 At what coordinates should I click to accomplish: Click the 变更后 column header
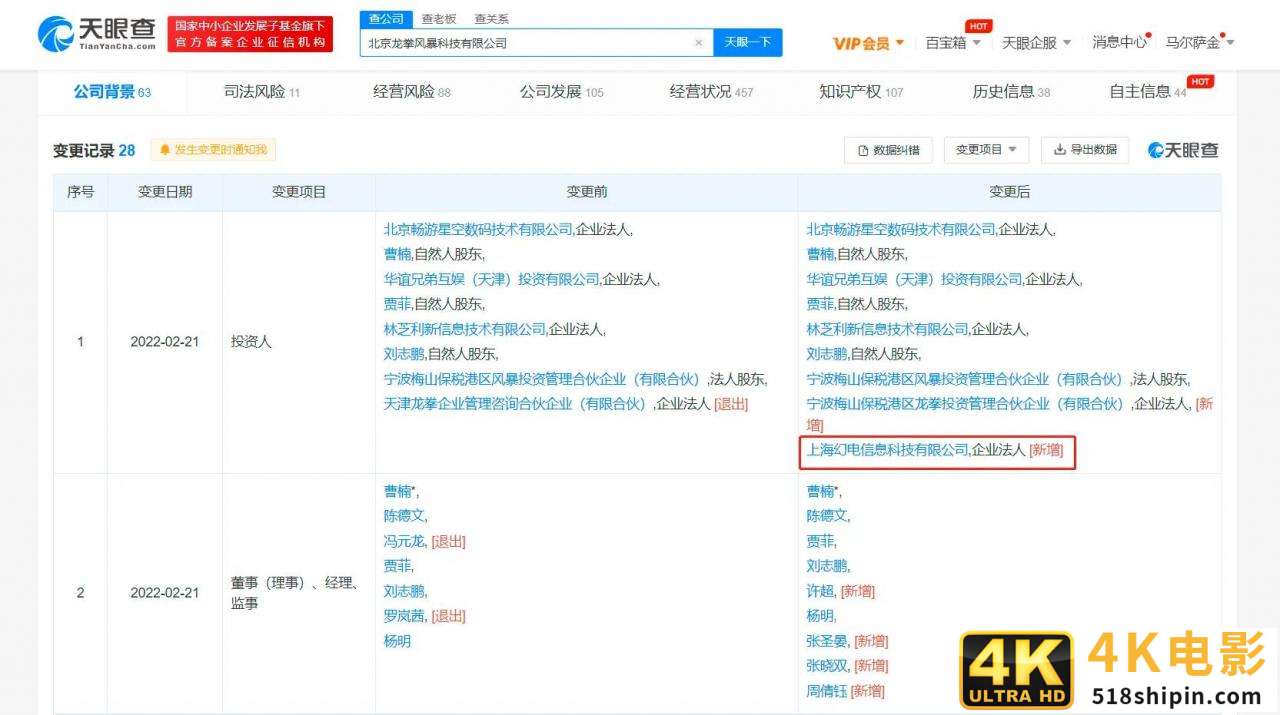(1009, 192)
